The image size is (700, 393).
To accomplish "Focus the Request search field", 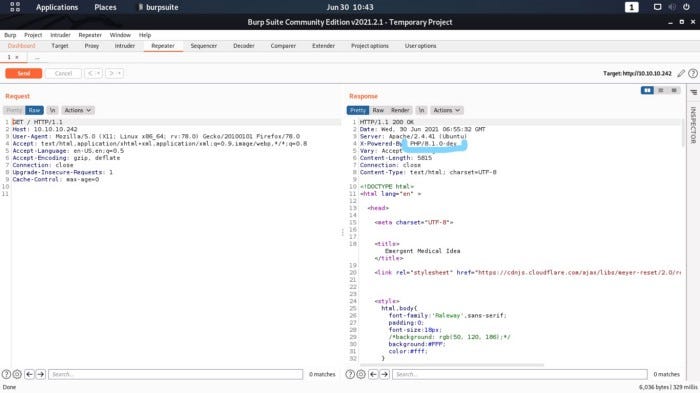I will point(175,374).
